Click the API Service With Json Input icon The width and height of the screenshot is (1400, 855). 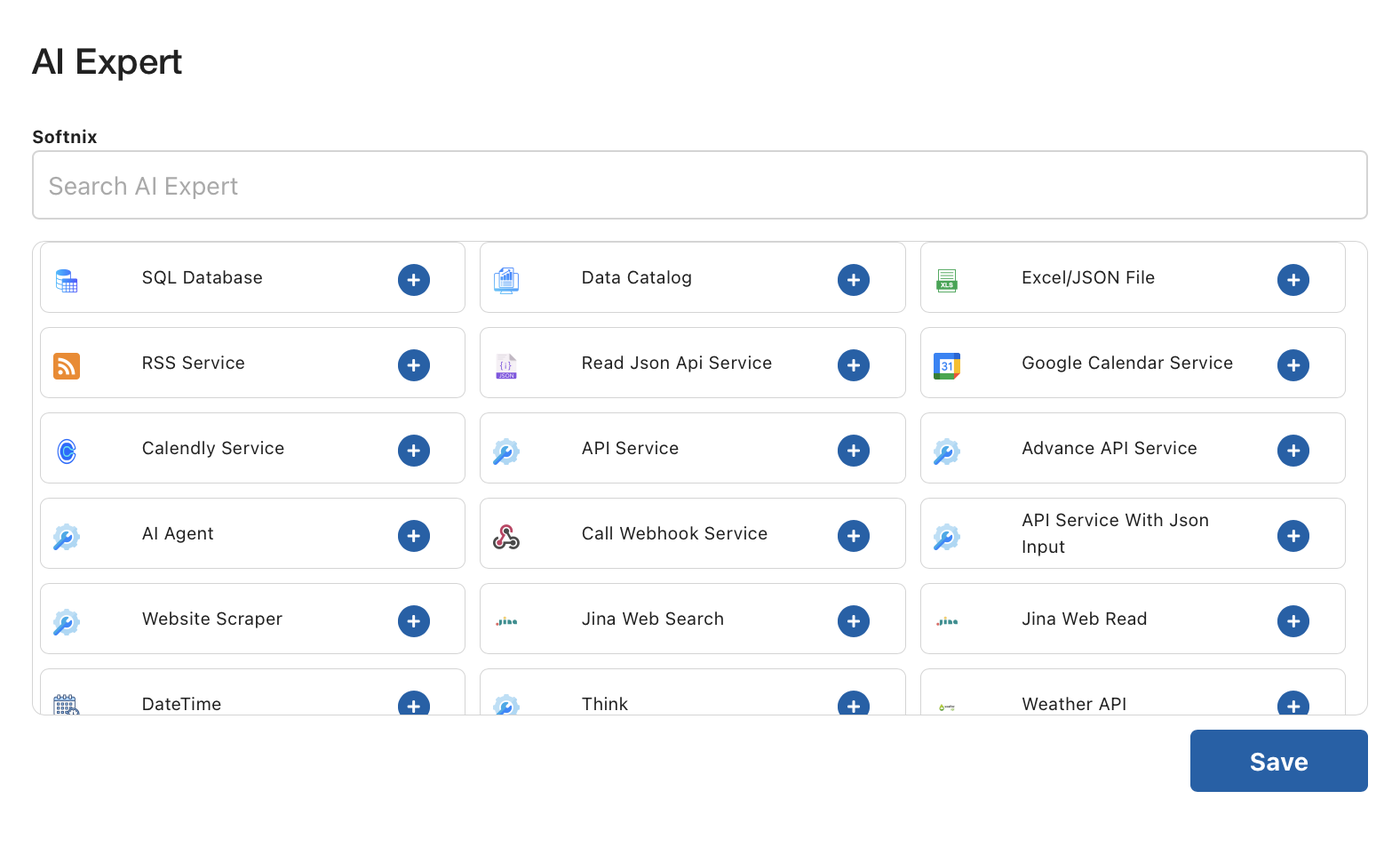coord(946,537)
